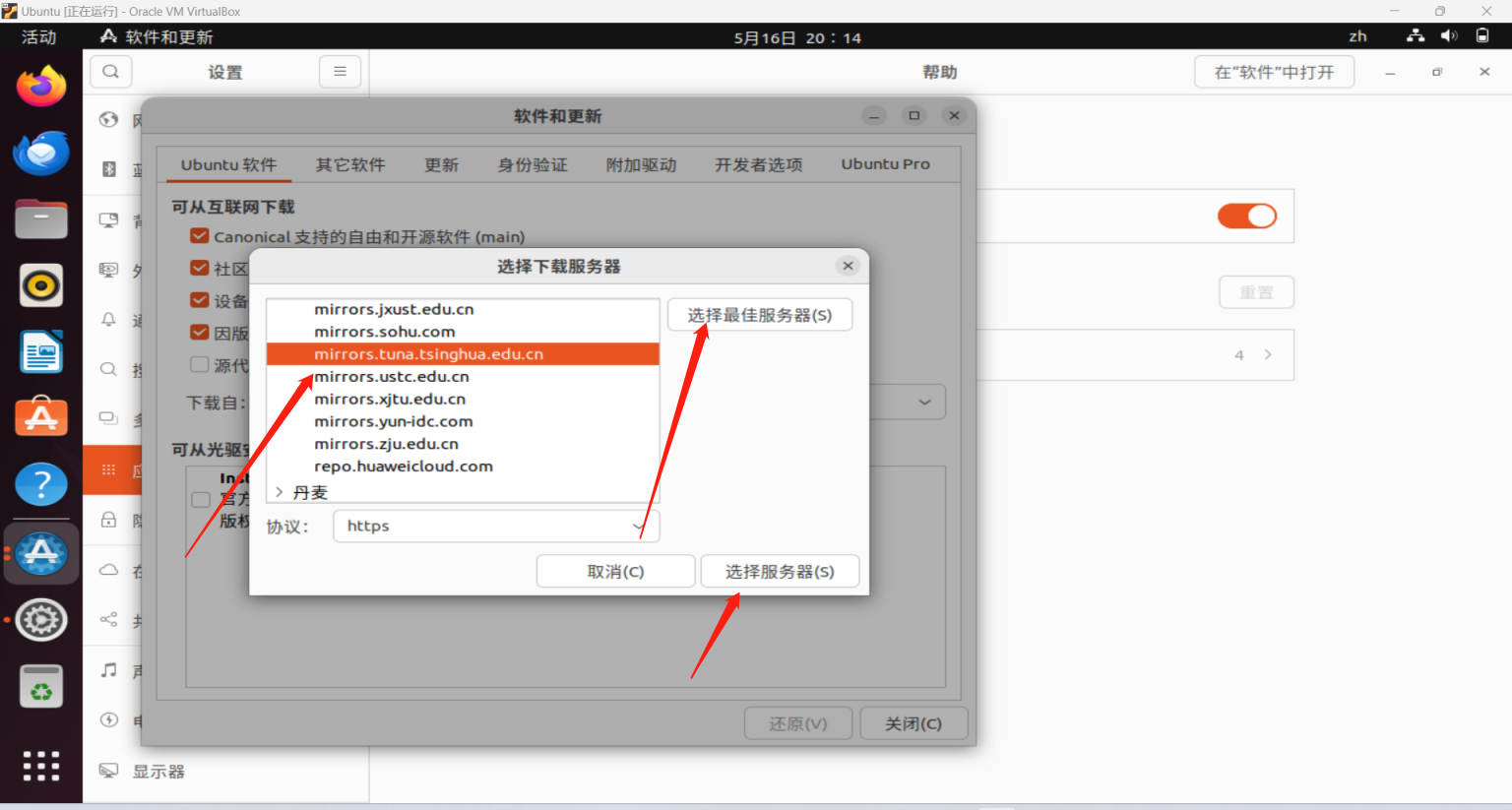The image size is (1512, 810).
Task: Open the https protocol dropdown
Action: coord(496,527)
